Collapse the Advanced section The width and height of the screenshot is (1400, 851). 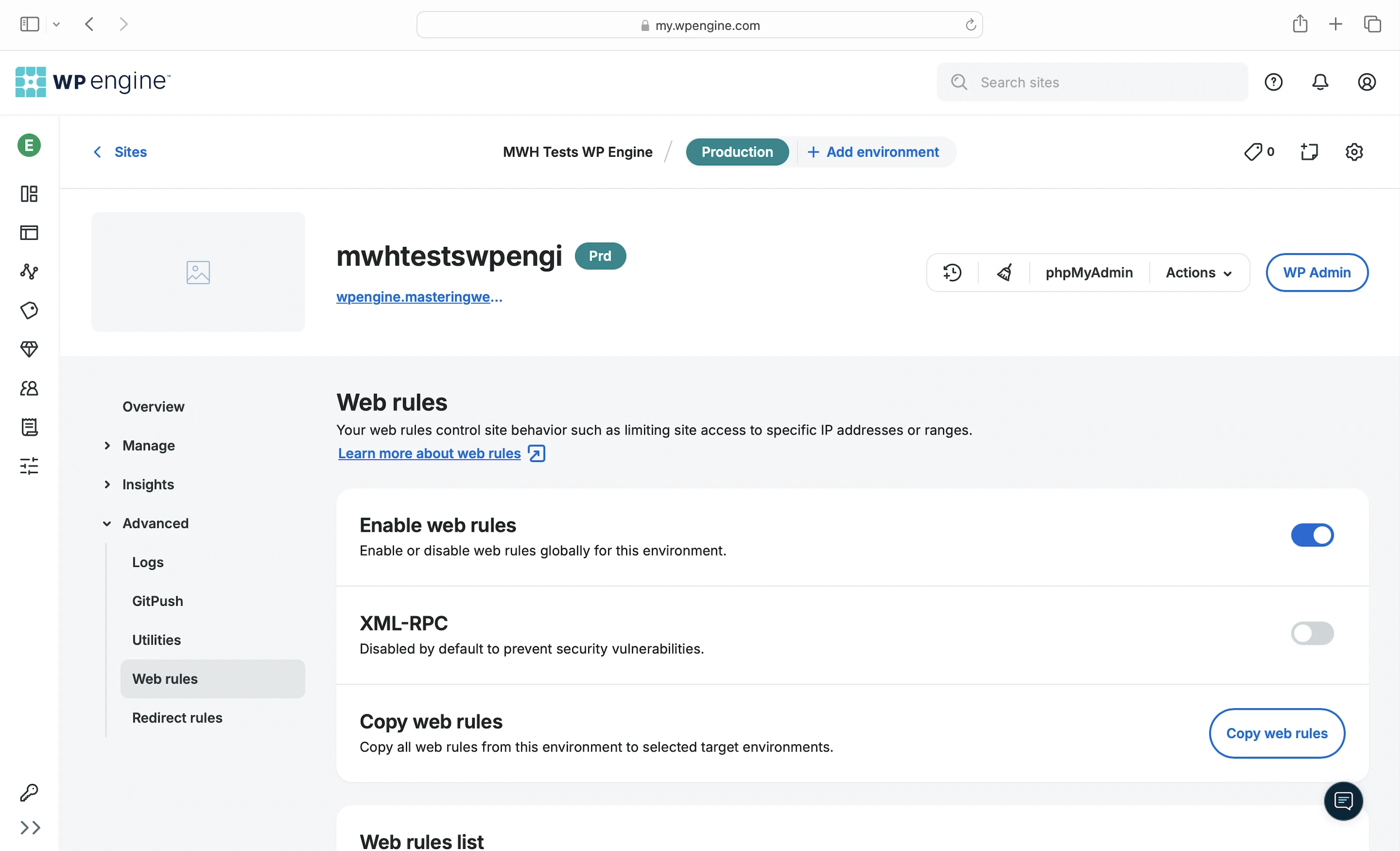[155, 523]
